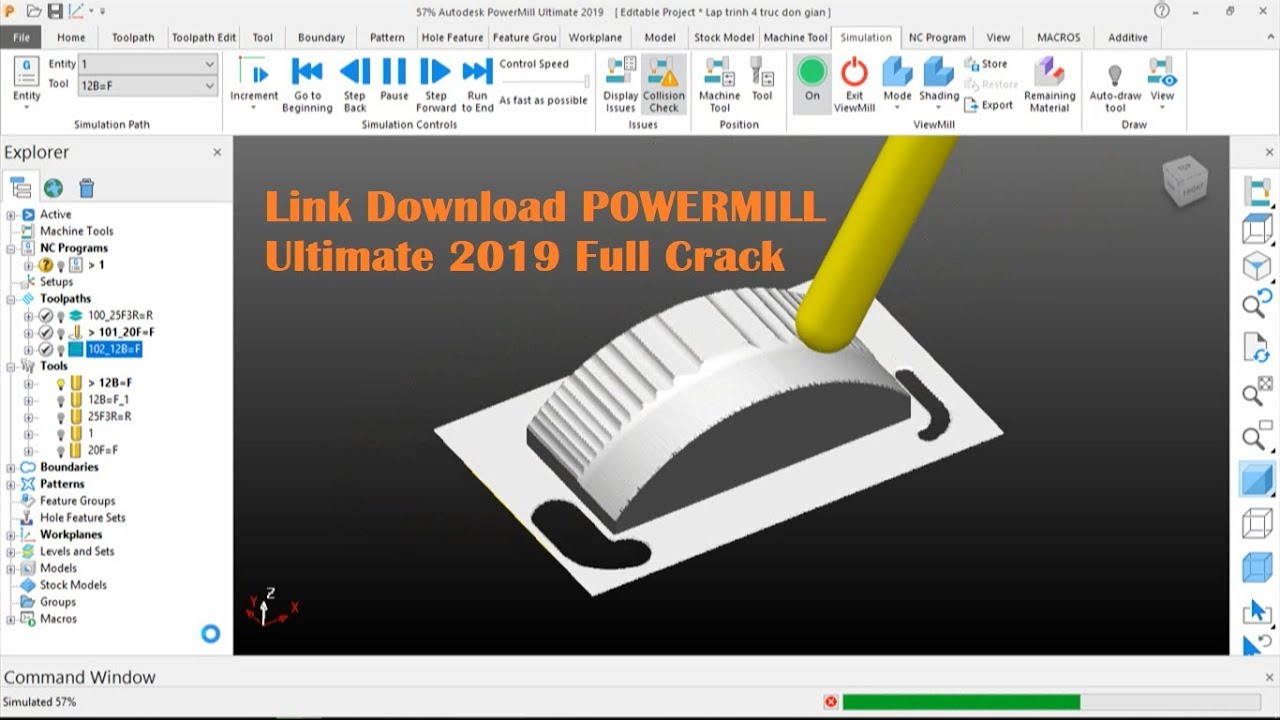Click the document refresh icon

point(1256,348)
